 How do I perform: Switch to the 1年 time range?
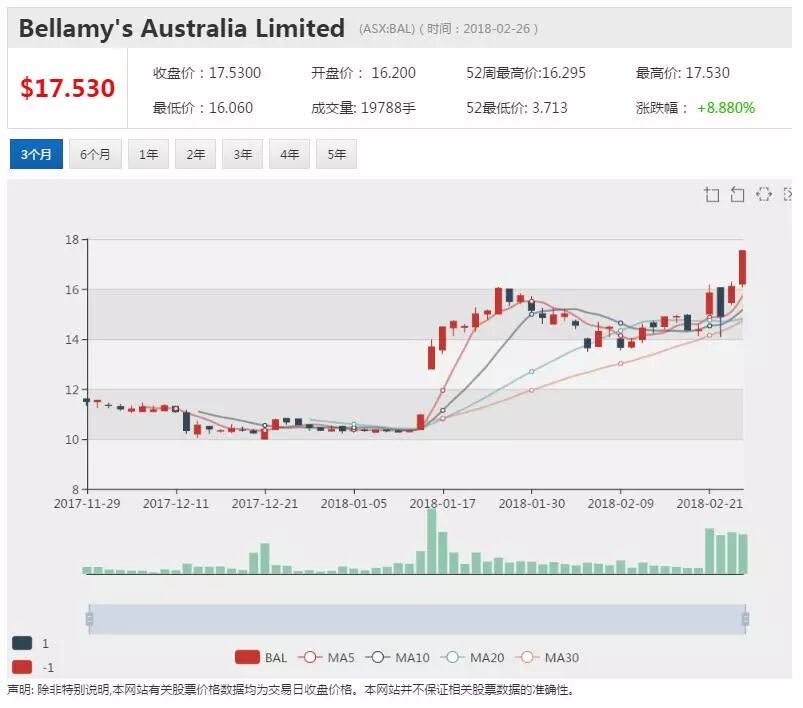click(x=149, y=154)
